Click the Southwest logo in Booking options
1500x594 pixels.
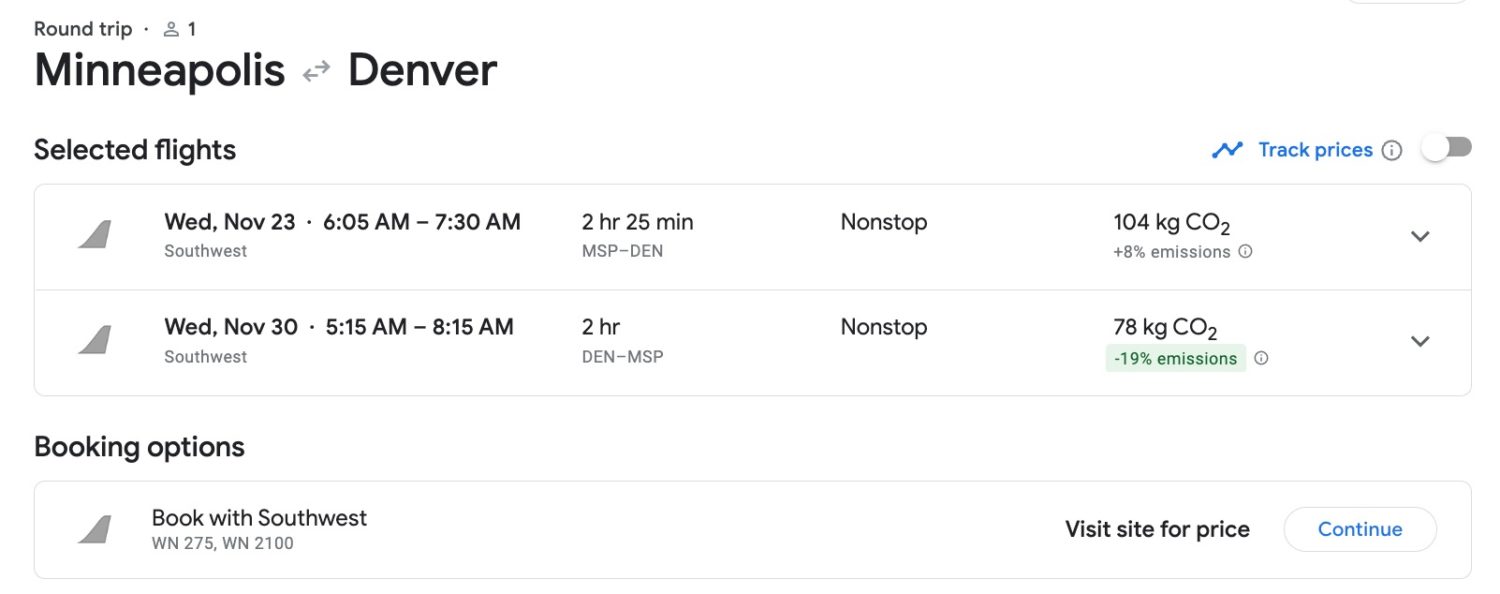95,528
